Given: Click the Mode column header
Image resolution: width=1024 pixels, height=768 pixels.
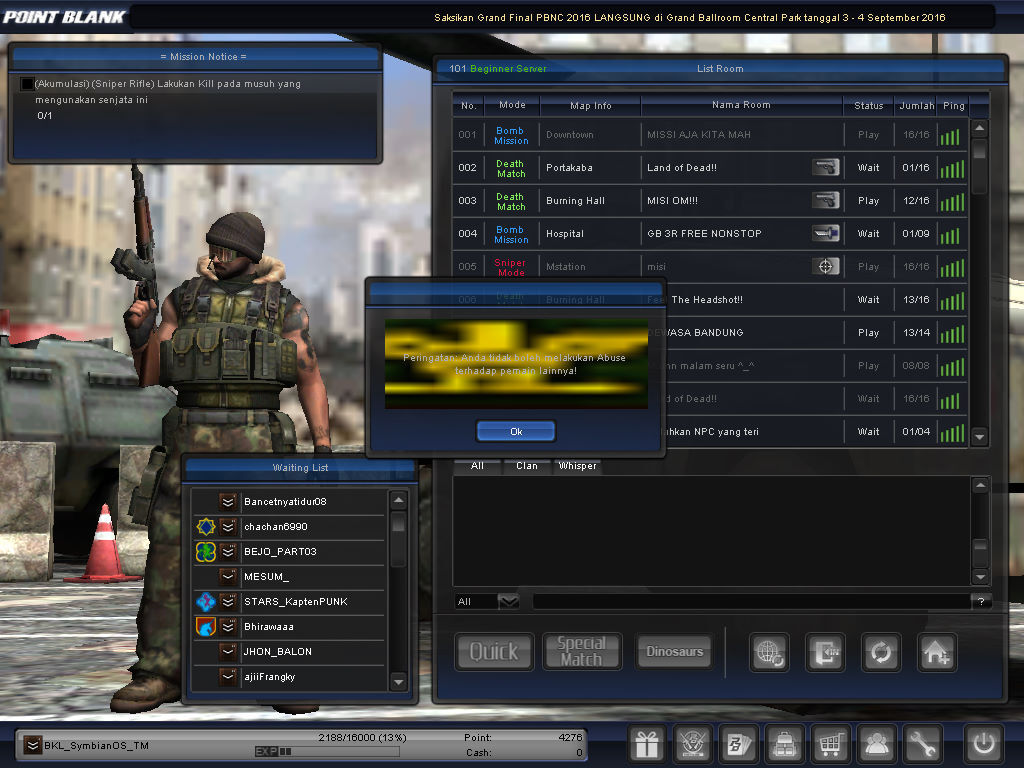Looking at the screenshot, I should tap(513, 104).
